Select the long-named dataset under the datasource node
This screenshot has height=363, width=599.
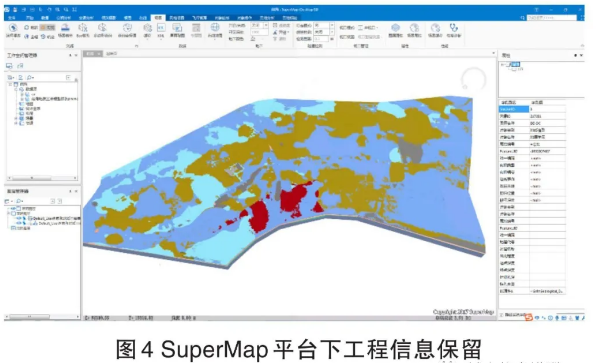[x=54, y=99]
